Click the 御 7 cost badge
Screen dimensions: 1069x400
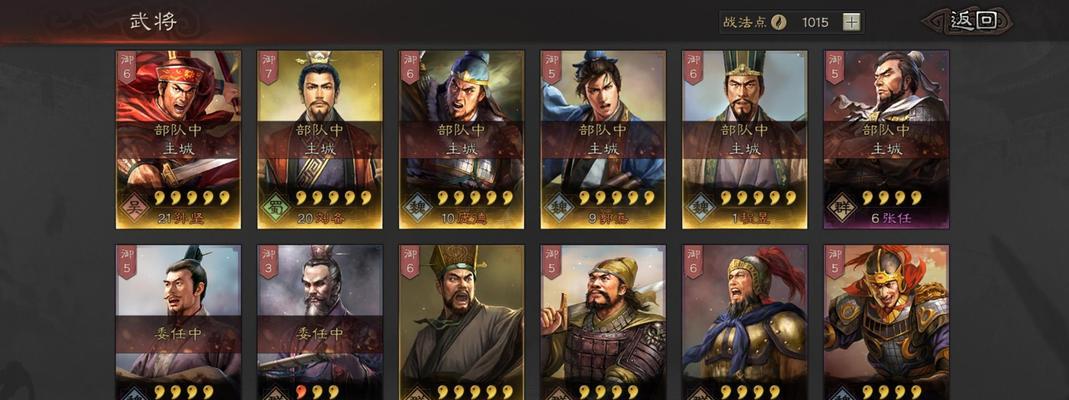[268, 67]
